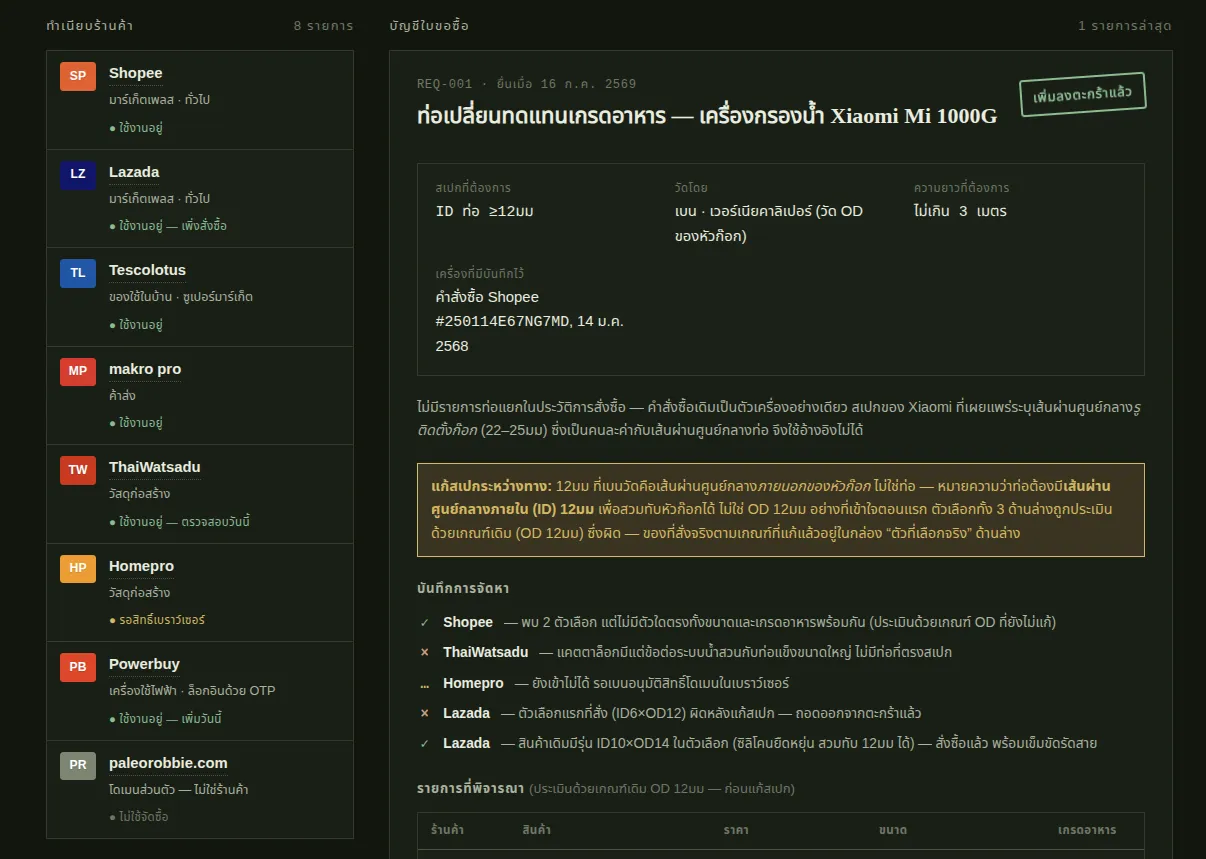The height and width of the screenshot is (859, 1206).
Task: Click Homepro status รอสิทธิ์เบราว์เซอร์
Action: (157, 620)
